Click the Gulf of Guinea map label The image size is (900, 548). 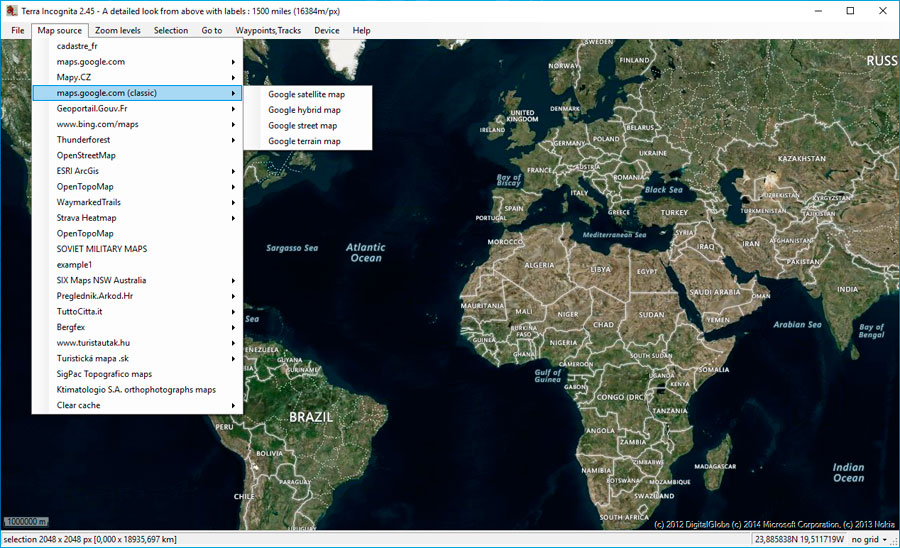coord(548,376)
